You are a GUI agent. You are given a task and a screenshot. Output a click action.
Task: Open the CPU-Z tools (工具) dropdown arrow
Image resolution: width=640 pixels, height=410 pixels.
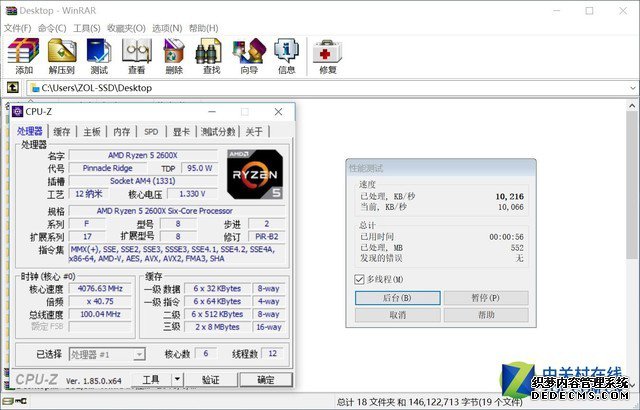pyautogui.click(x=177, y=379)
